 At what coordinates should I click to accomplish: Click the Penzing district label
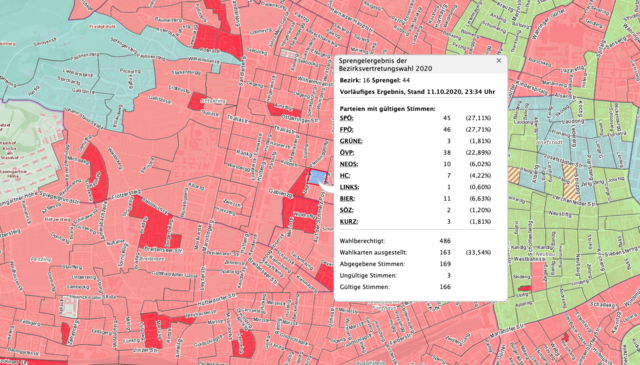pos(41,259)
